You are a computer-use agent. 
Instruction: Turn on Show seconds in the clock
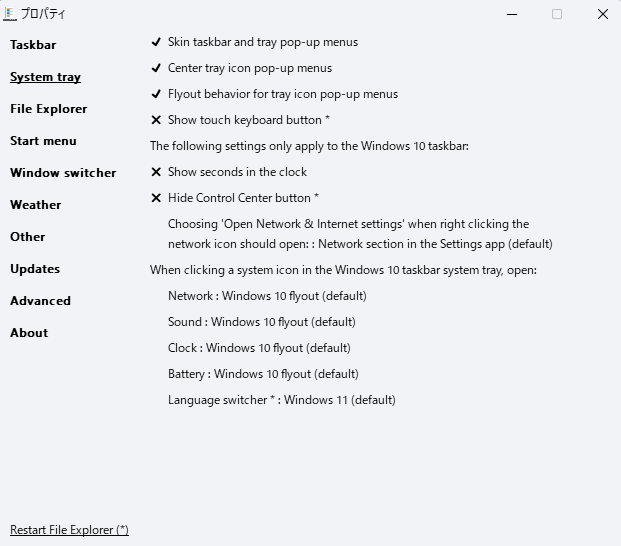[229, 172]
